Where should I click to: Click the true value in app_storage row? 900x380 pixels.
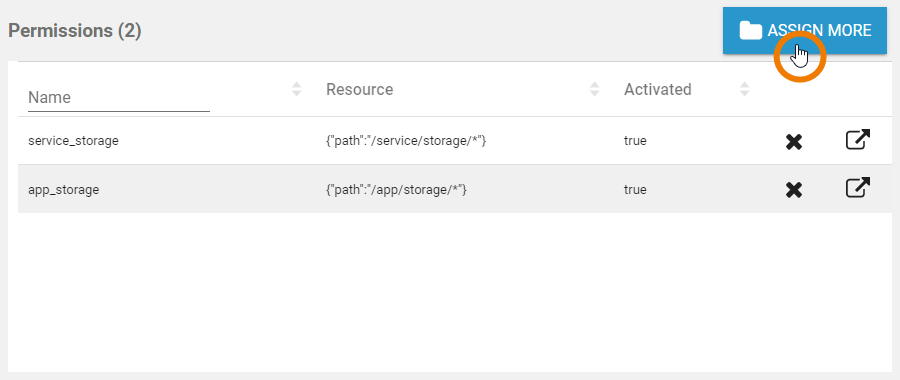pyautogui.click(x=635, y=189)
